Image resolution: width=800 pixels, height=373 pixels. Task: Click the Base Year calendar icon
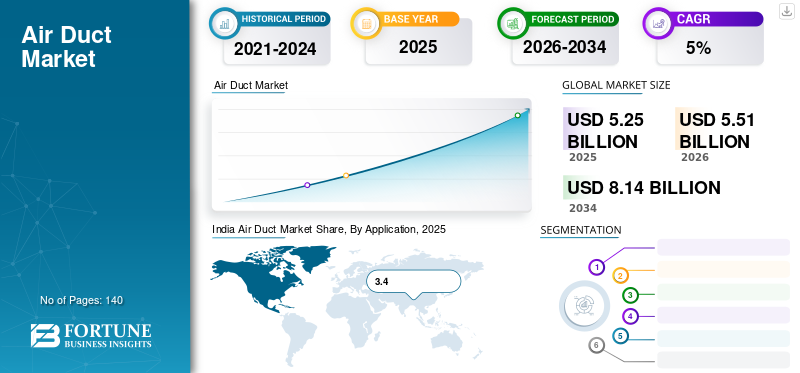[x=366, y=22]
